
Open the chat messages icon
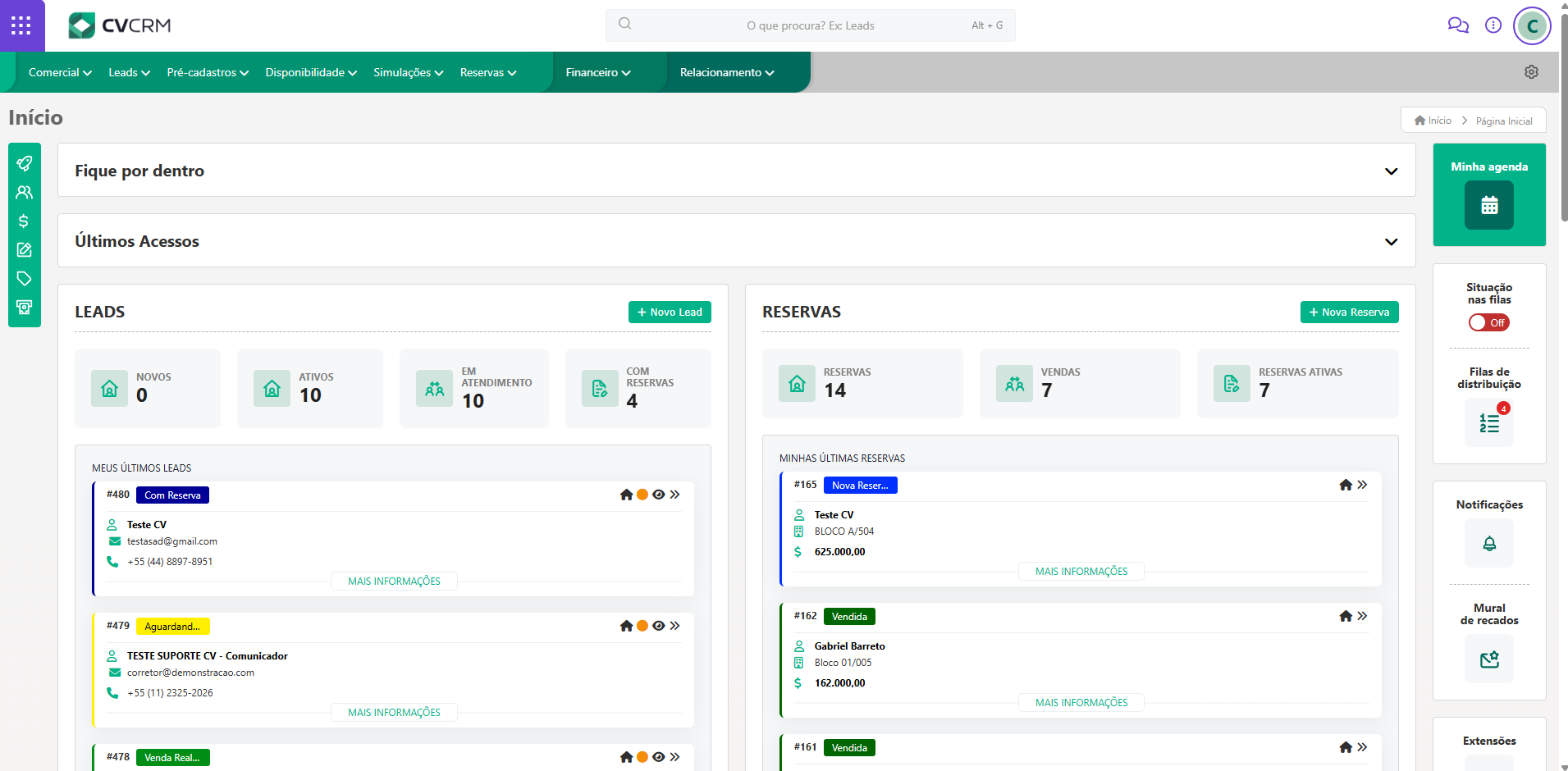pos(1458,25)
